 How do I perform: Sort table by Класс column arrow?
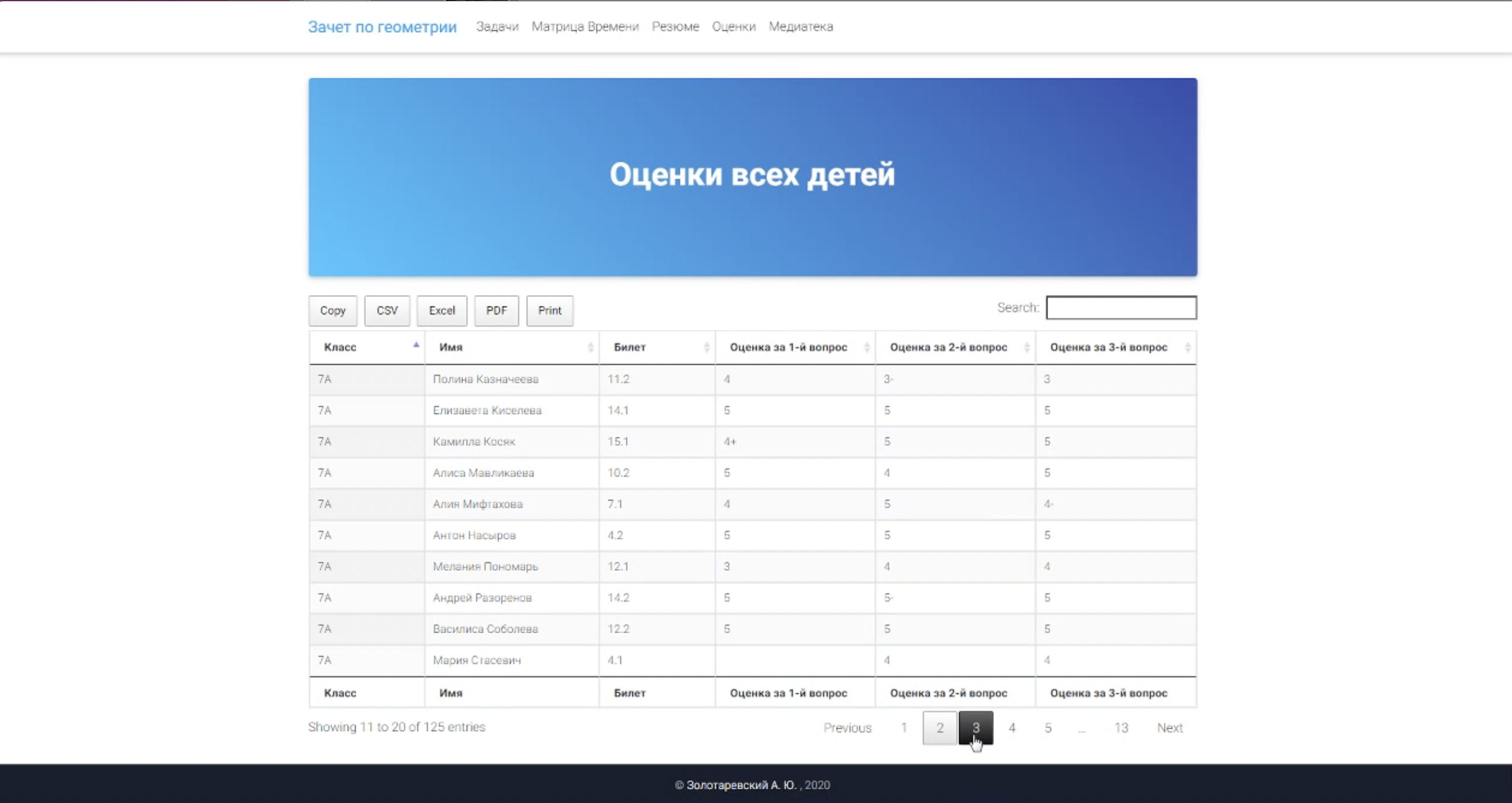(416, 345)
